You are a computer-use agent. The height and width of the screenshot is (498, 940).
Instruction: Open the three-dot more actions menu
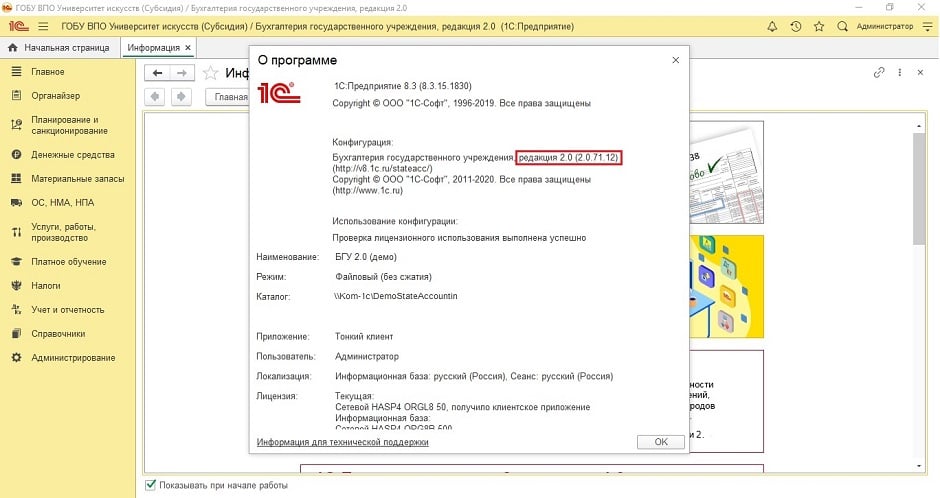click(900, 73)
